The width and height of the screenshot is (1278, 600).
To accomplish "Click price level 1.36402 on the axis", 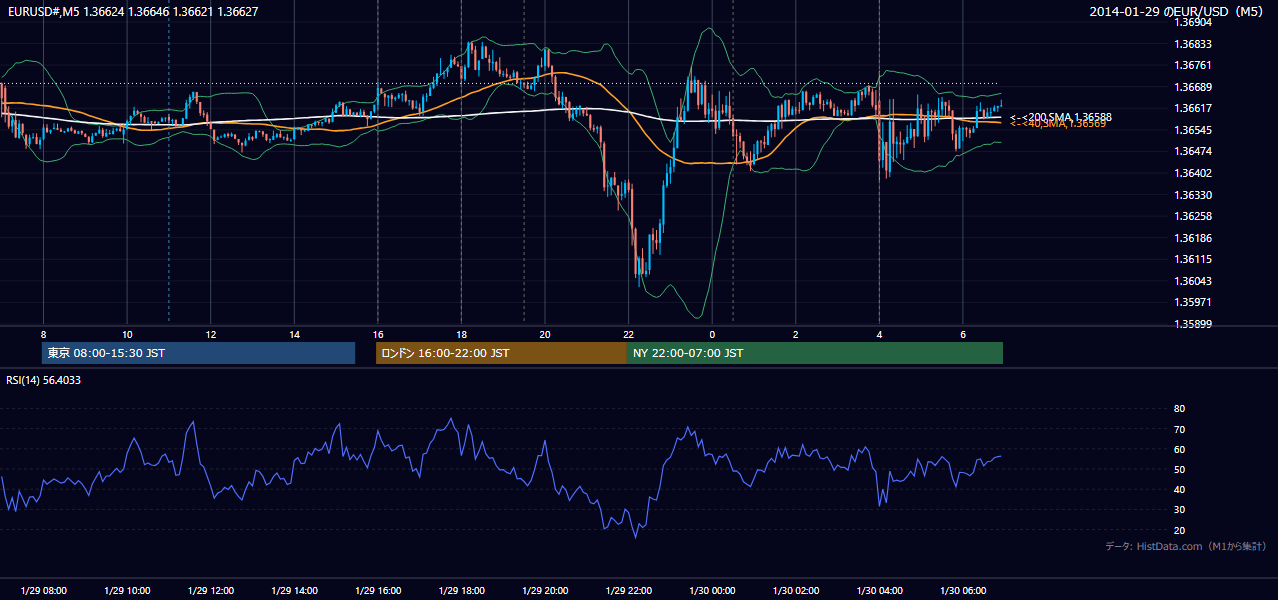I will (1192, 173).
